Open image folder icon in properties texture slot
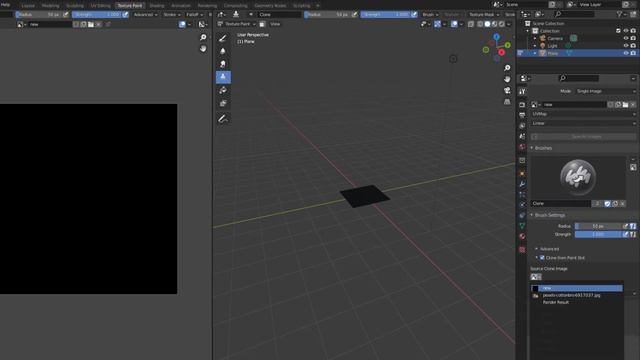This screenshot has height=360, width=640. pos(625,105)
